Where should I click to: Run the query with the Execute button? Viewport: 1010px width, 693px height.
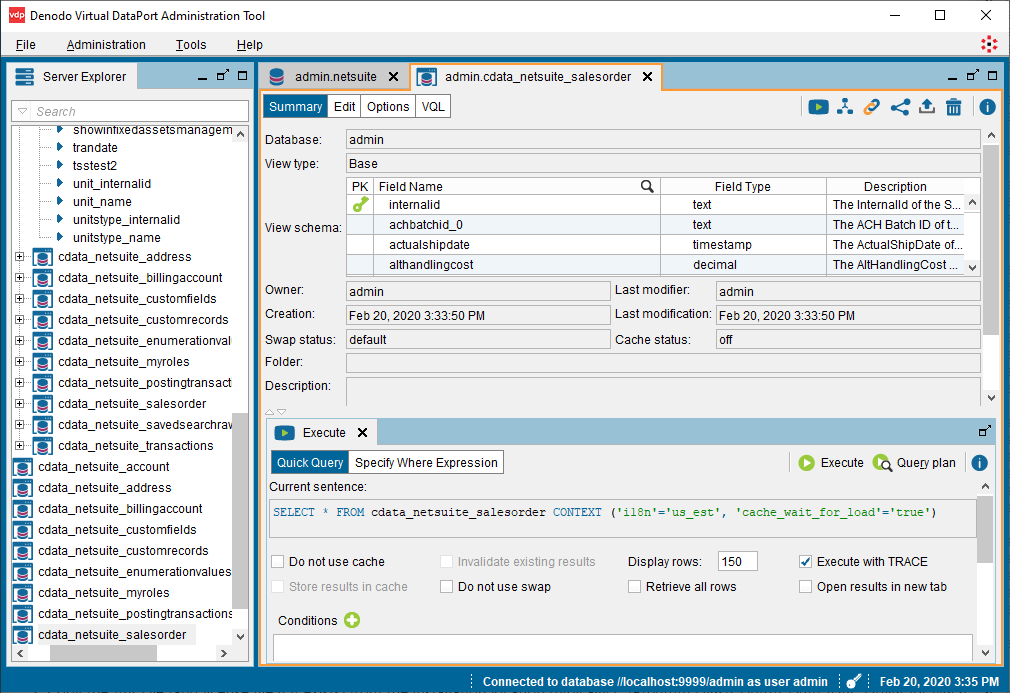click(831, 462)
